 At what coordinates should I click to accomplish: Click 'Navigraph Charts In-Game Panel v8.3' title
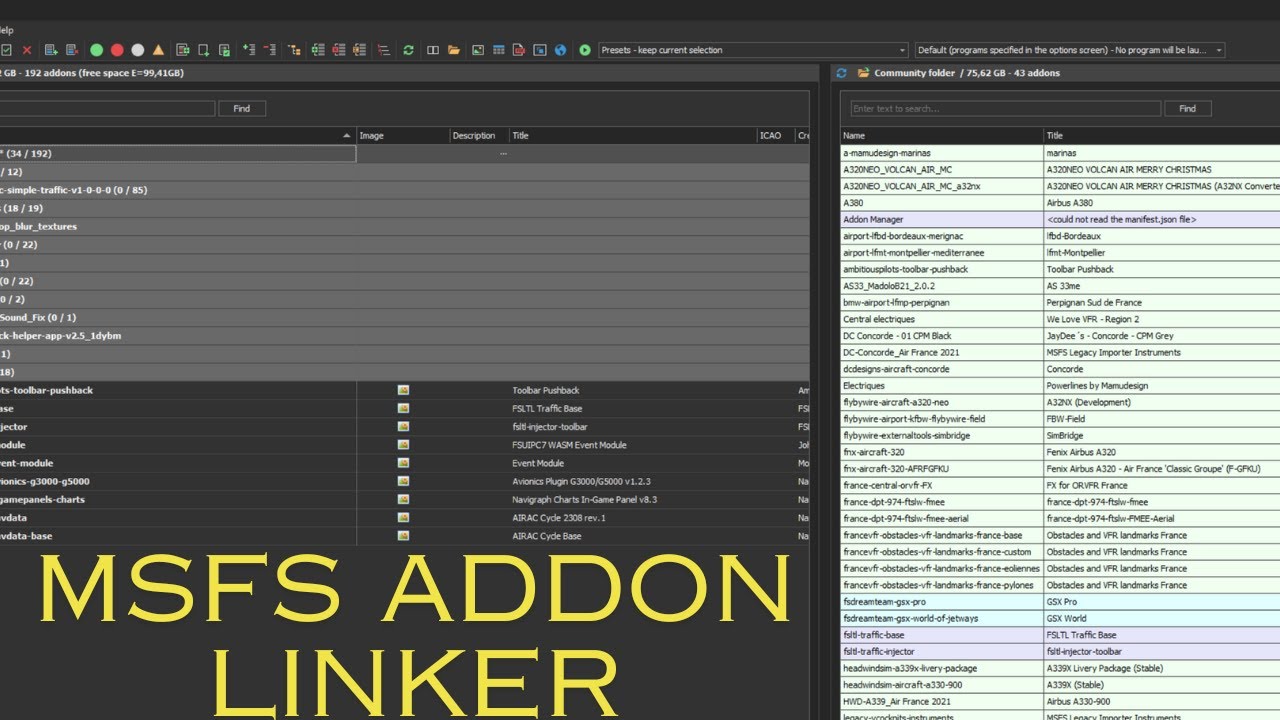click(584, 499)
